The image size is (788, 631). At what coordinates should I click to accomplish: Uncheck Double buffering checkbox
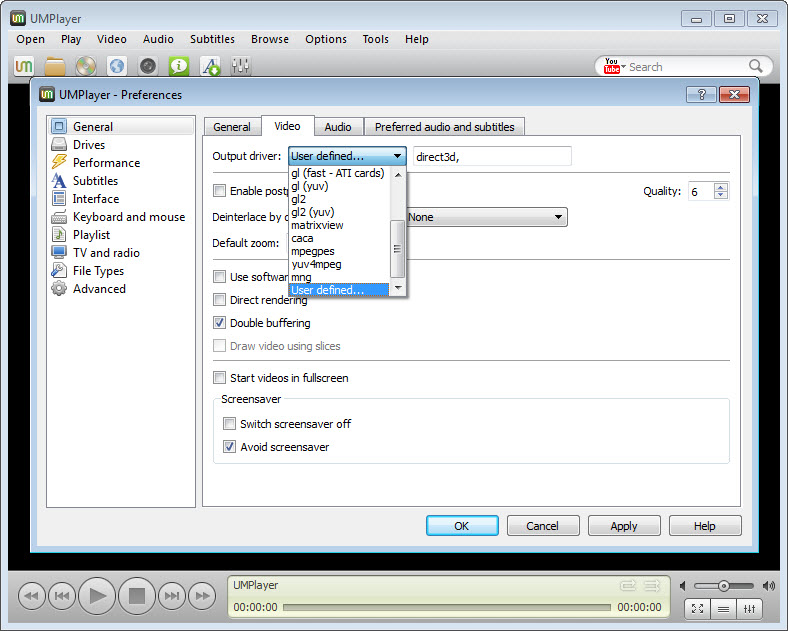click(x=219, y=323)
